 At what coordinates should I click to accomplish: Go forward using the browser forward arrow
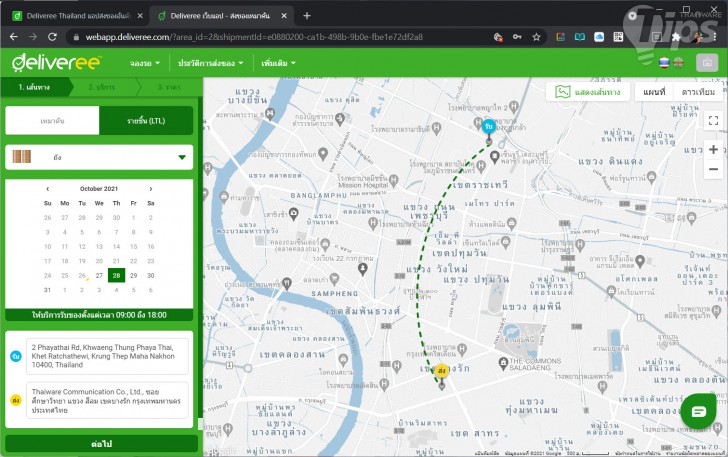(x=33, y=37)
